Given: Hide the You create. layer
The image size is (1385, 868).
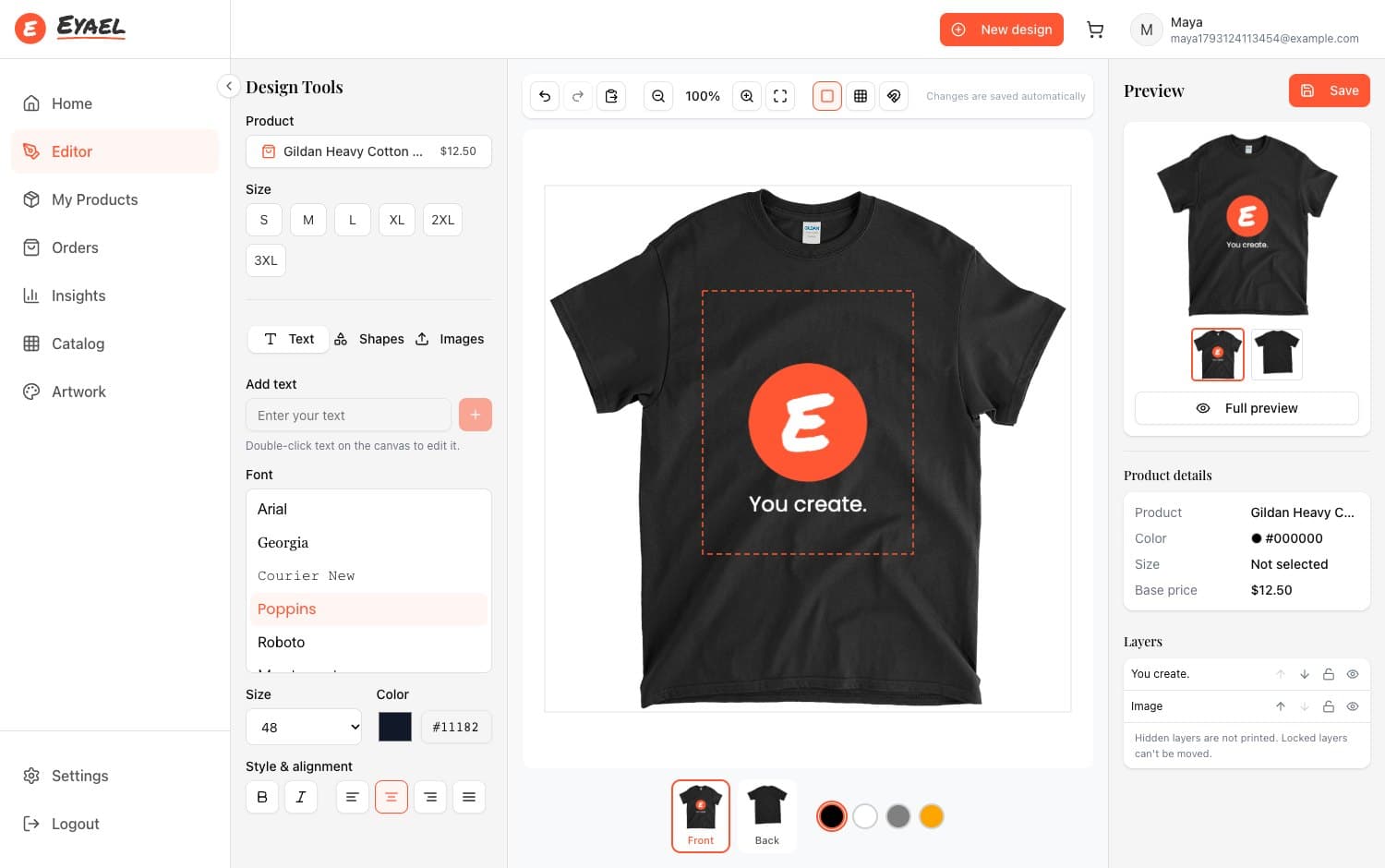Looking at the screenshot, I should [1353, 674].
